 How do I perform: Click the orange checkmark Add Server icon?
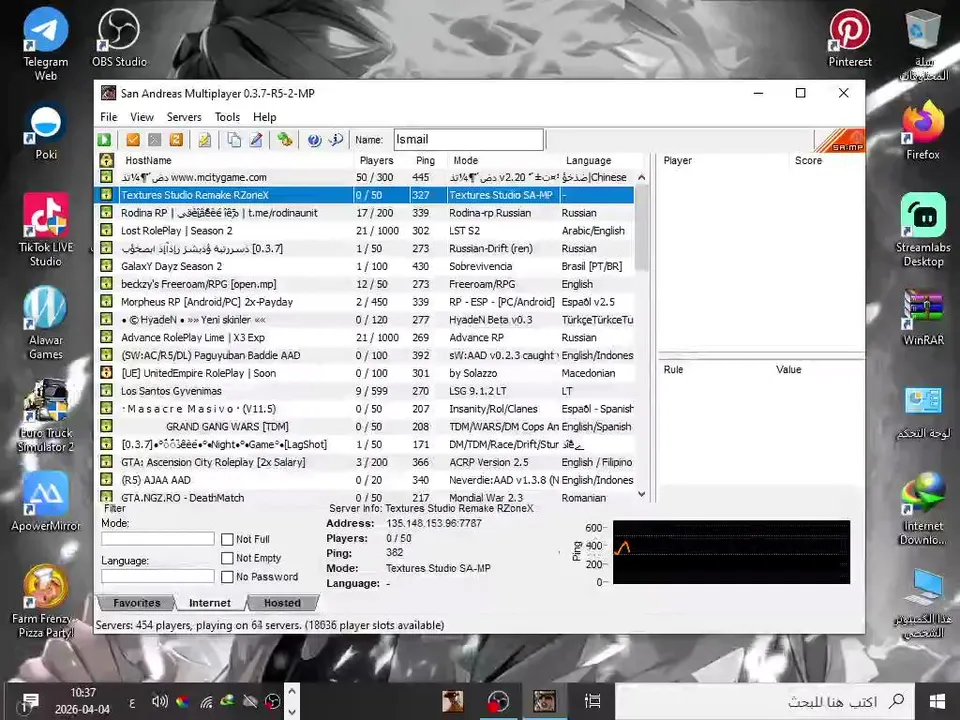133,140
